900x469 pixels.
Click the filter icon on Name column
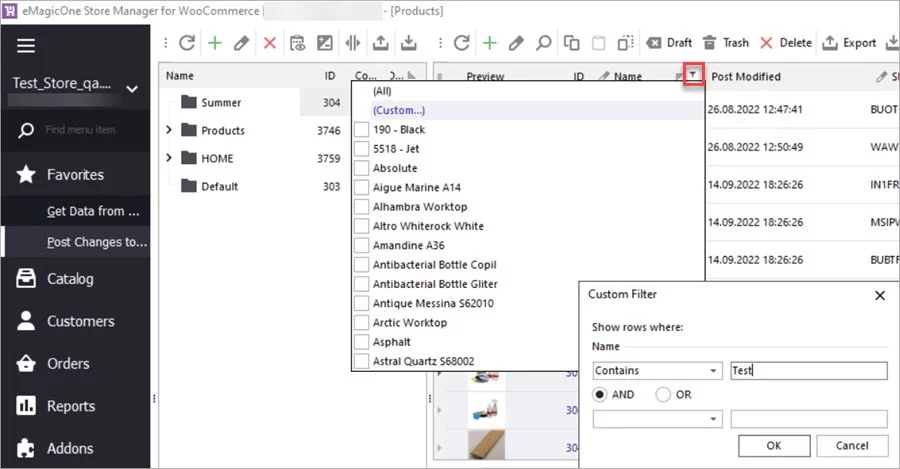(x=692, y=76)
